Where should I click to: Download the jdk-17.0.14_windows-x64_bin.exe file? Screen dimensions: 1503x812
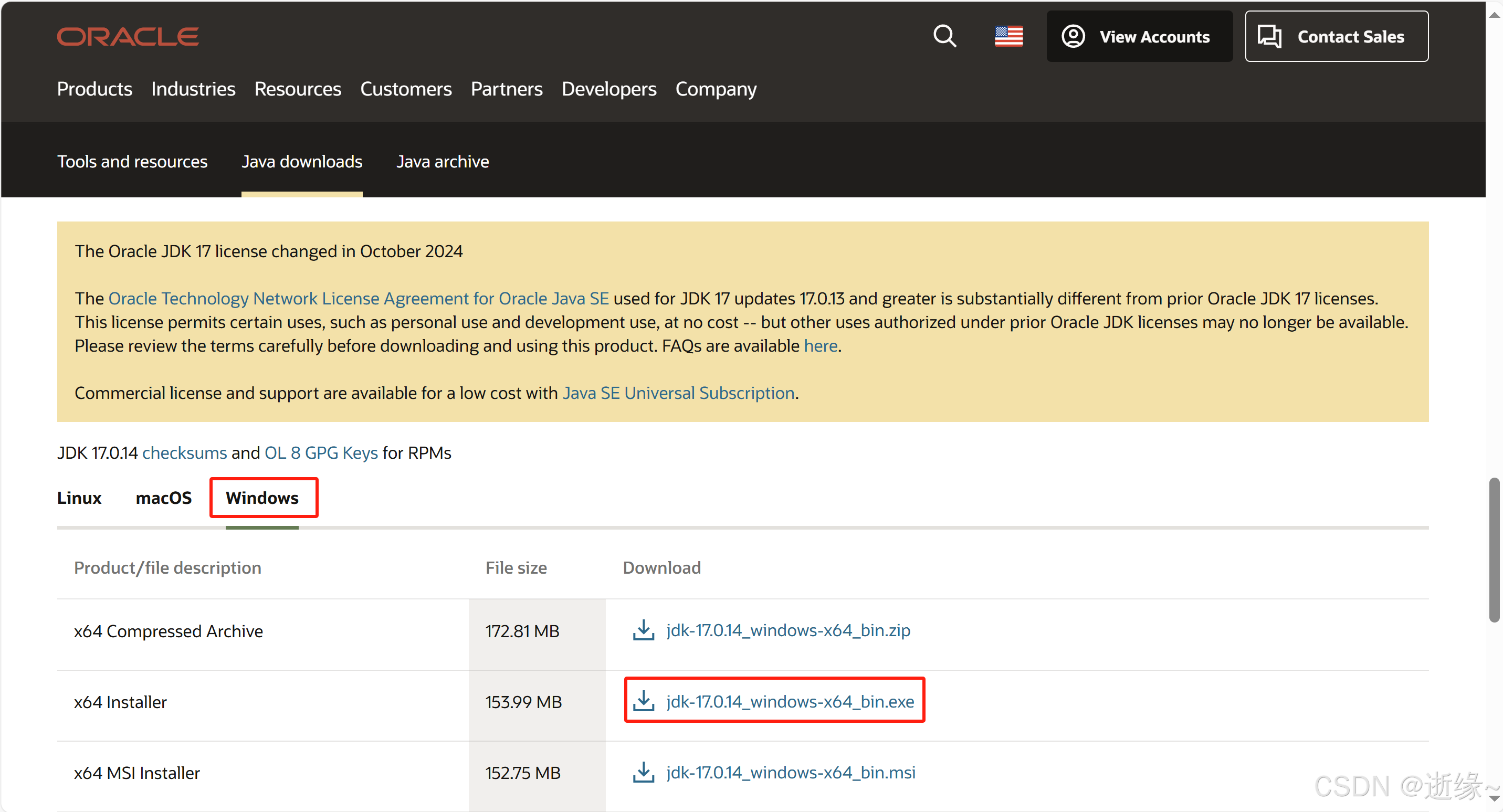790,701
